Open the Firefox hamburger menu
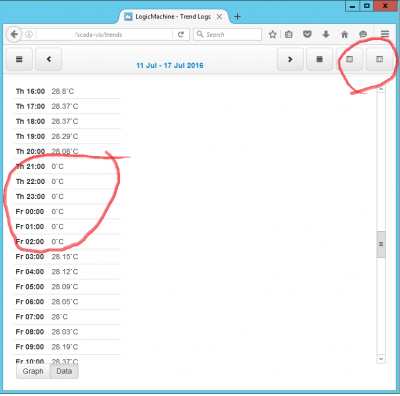Image resolution: width=400 pixels, height=396 pixels. click(385, 34)
